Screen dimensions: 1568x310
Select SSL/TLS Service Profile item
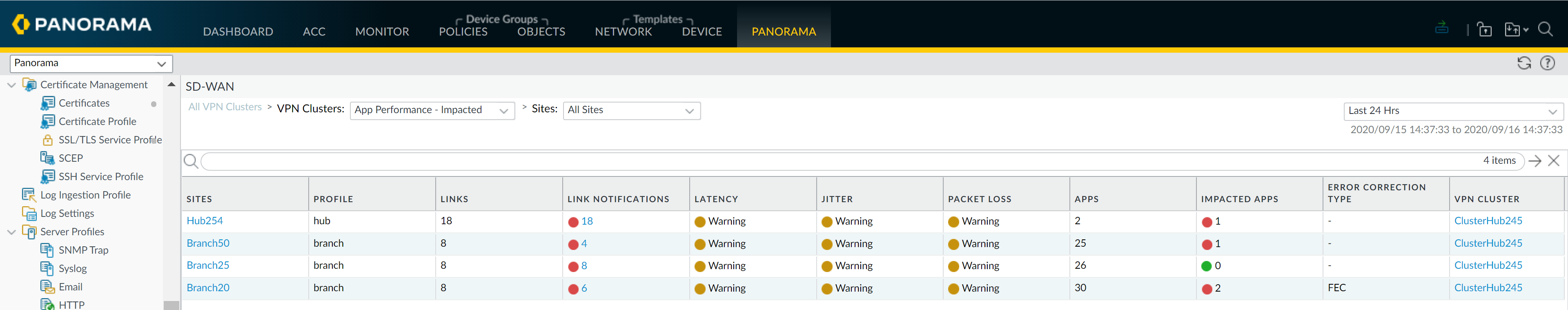(x=109, y=140)
